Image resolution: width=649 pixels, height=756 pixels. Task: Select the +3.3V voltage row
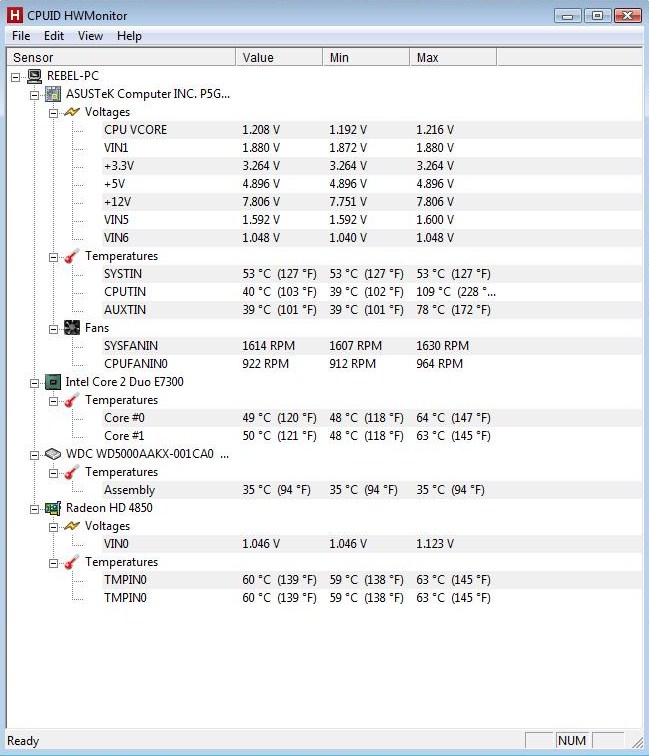pos(372,166)
